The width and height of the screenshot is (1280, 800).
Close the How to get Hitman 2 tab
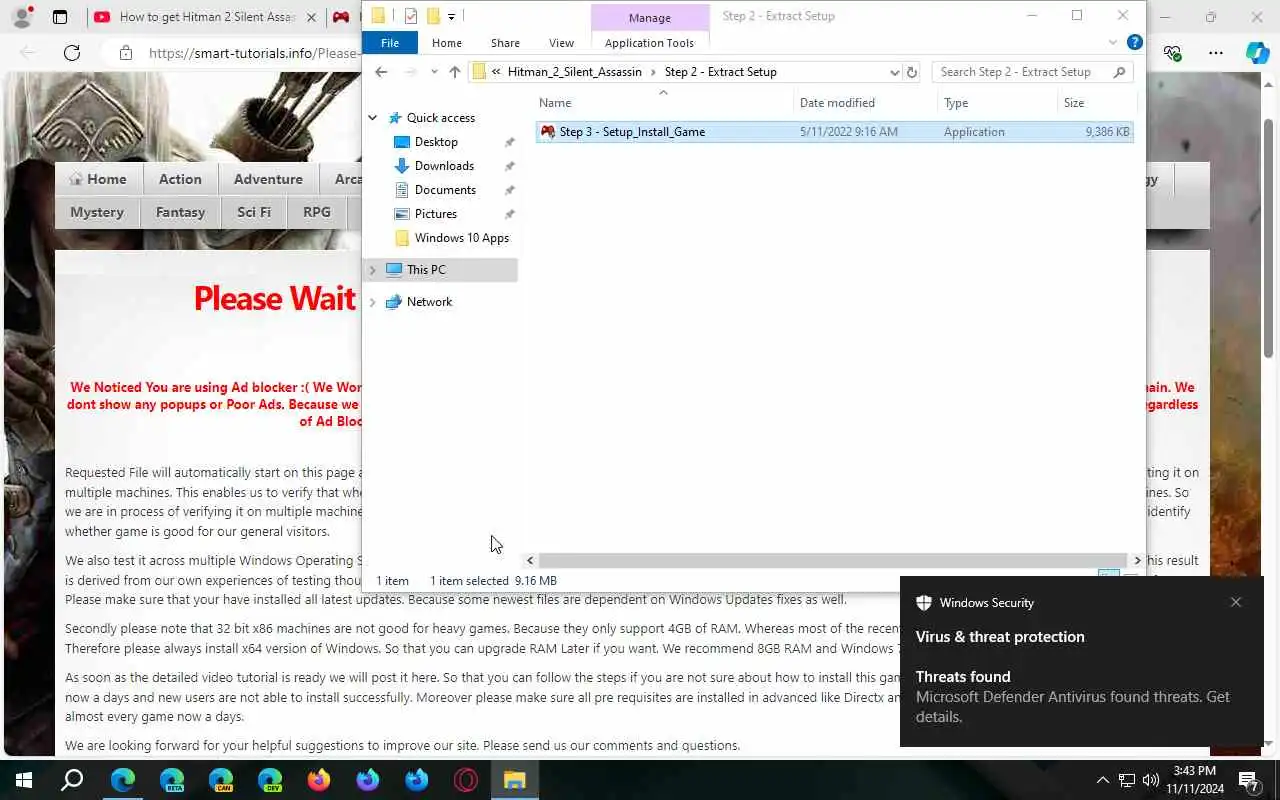pyautogui.click(x=312, y=17)
